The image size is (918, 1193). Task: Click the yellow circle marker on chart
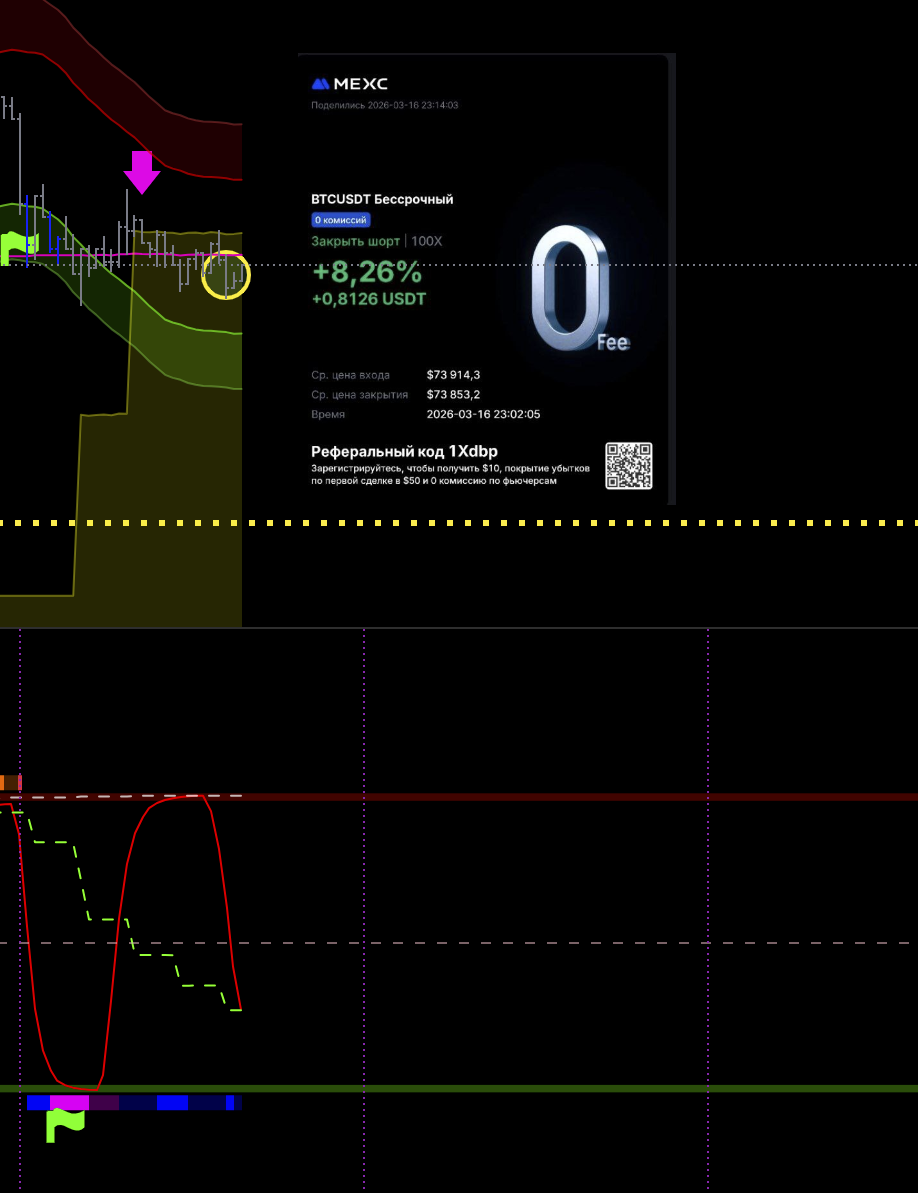226,275
